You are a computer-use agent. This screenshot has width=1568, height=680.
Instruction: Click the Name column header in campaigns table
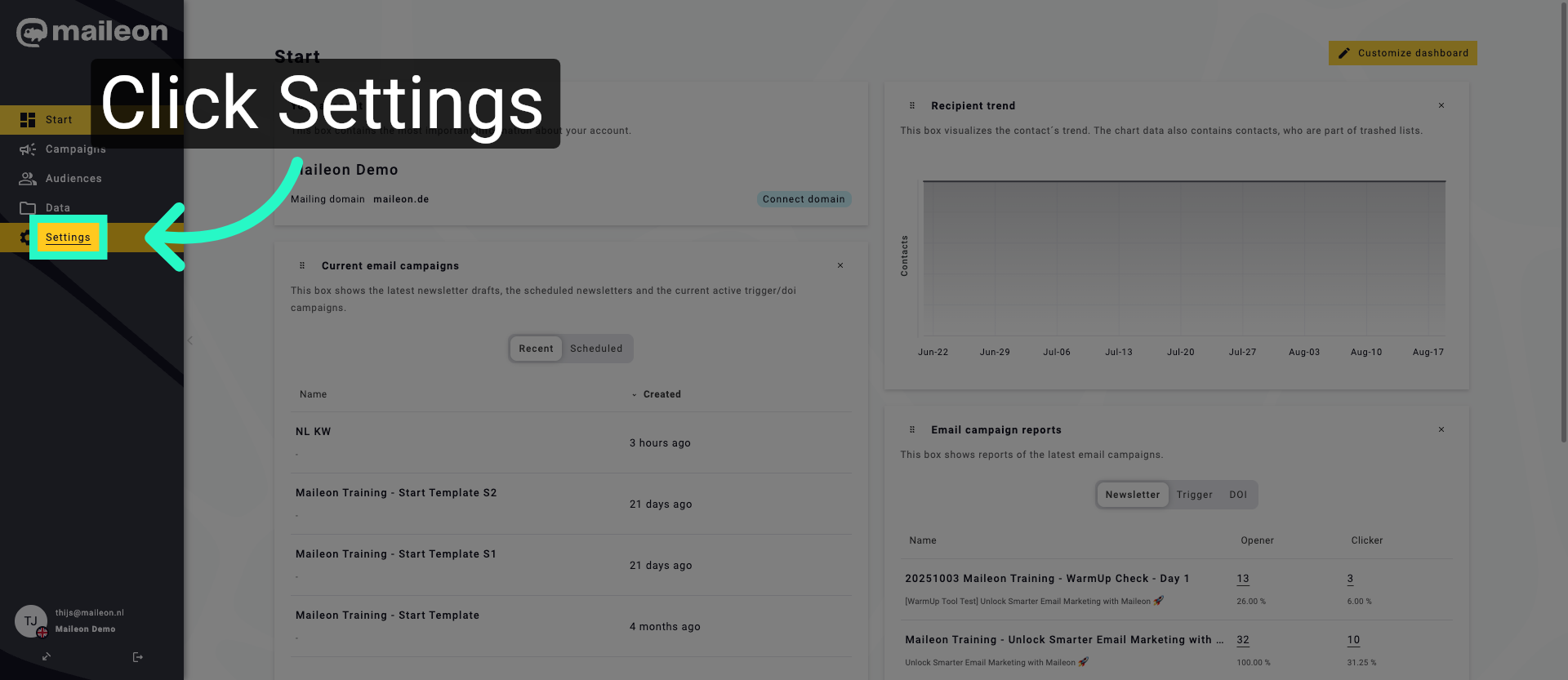(313, 394)
